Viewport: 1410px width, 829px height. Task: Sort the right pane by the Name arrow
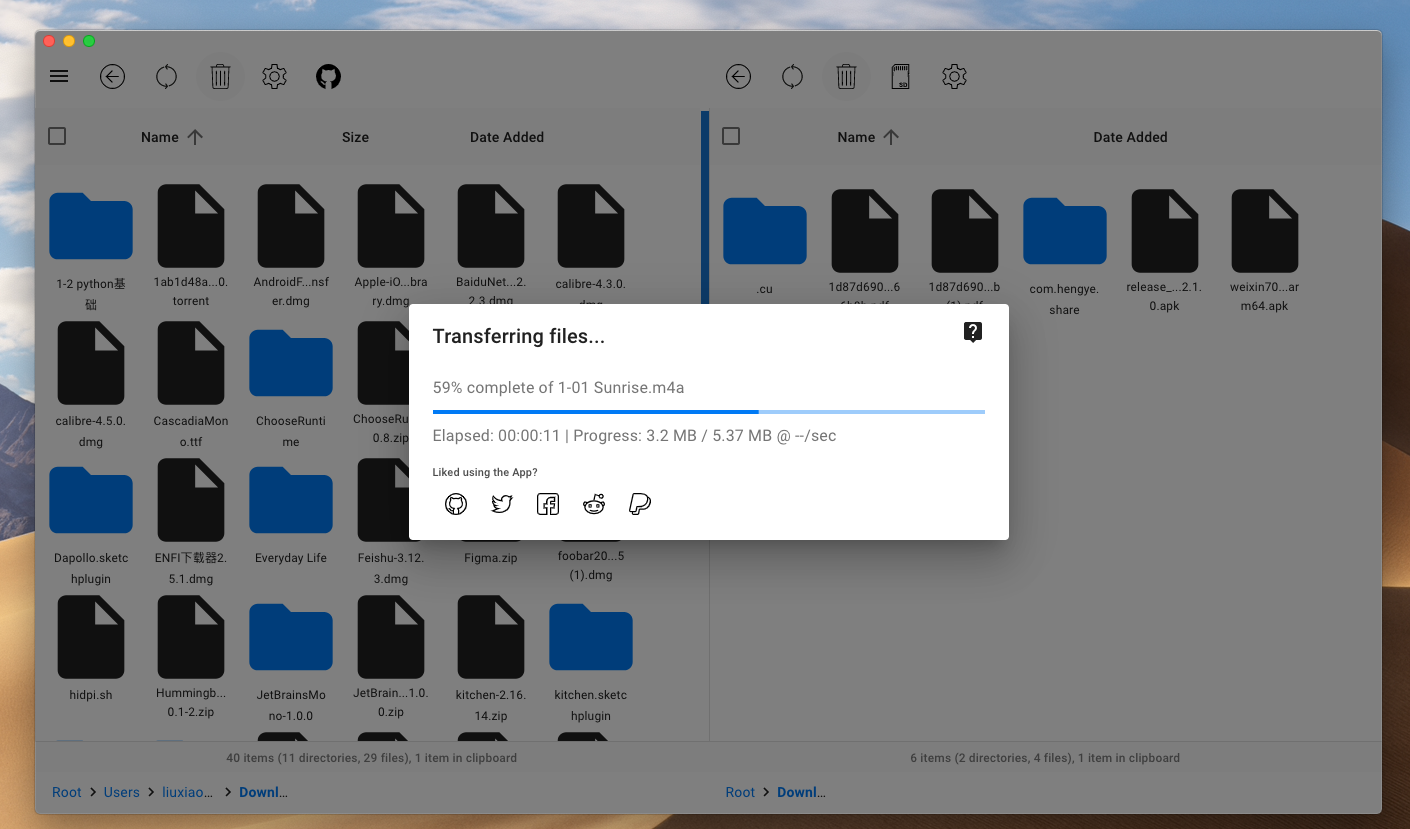(x=891, y=137)
